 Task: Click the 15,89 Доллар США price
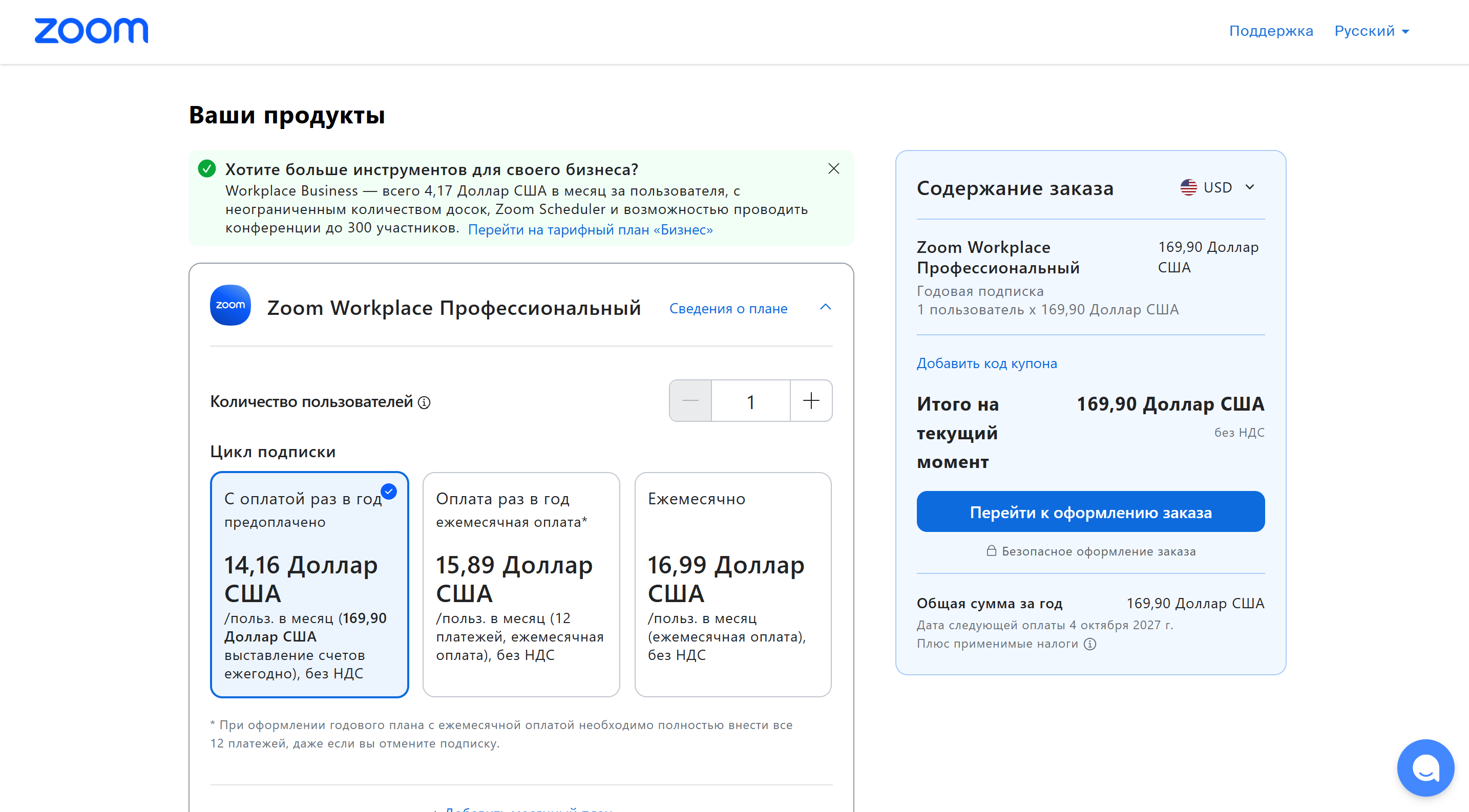point(514,579)
